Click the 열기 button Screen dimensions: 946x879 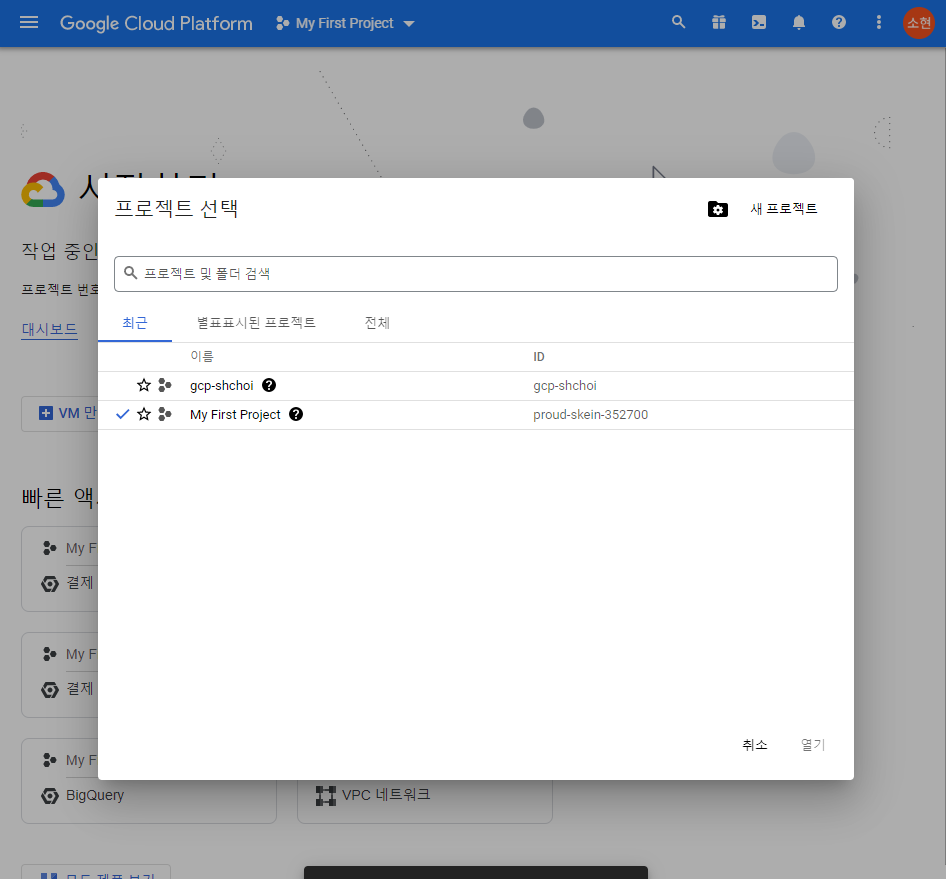click(813, 745)
